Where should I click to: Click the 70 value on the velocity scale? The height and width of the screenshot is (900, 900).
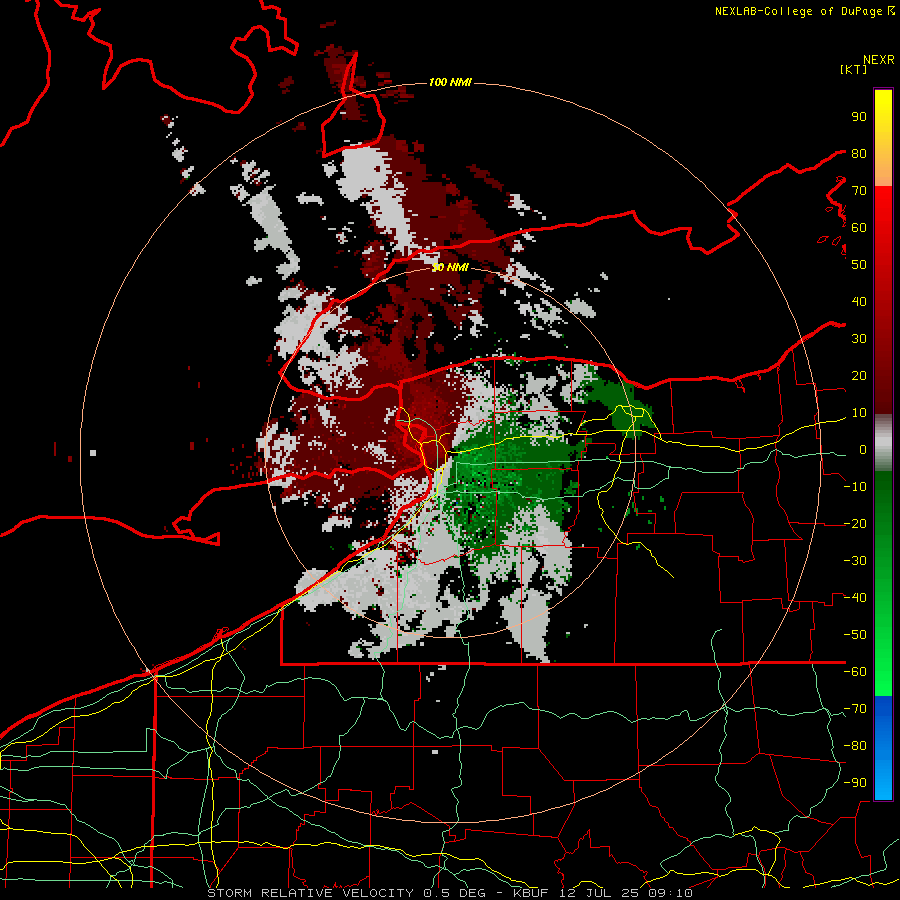pyautogui.click(x=859, y=191)
